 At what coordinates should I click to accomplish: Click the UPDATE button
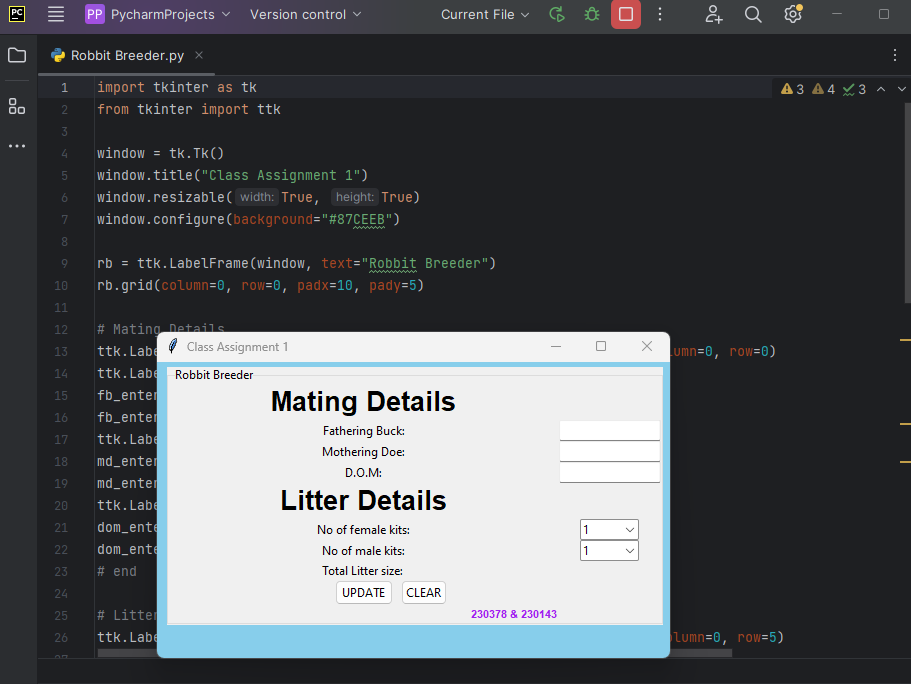tap(364, 592)
